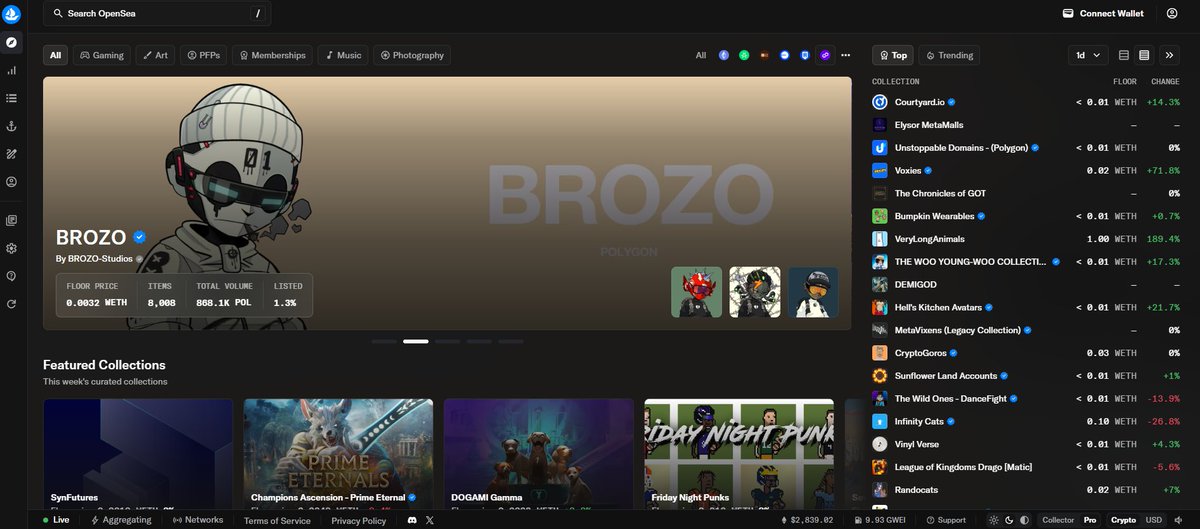Go to the first carousel slide indicator
This screenshot has height=529, width=1200.
click(384, 341)
